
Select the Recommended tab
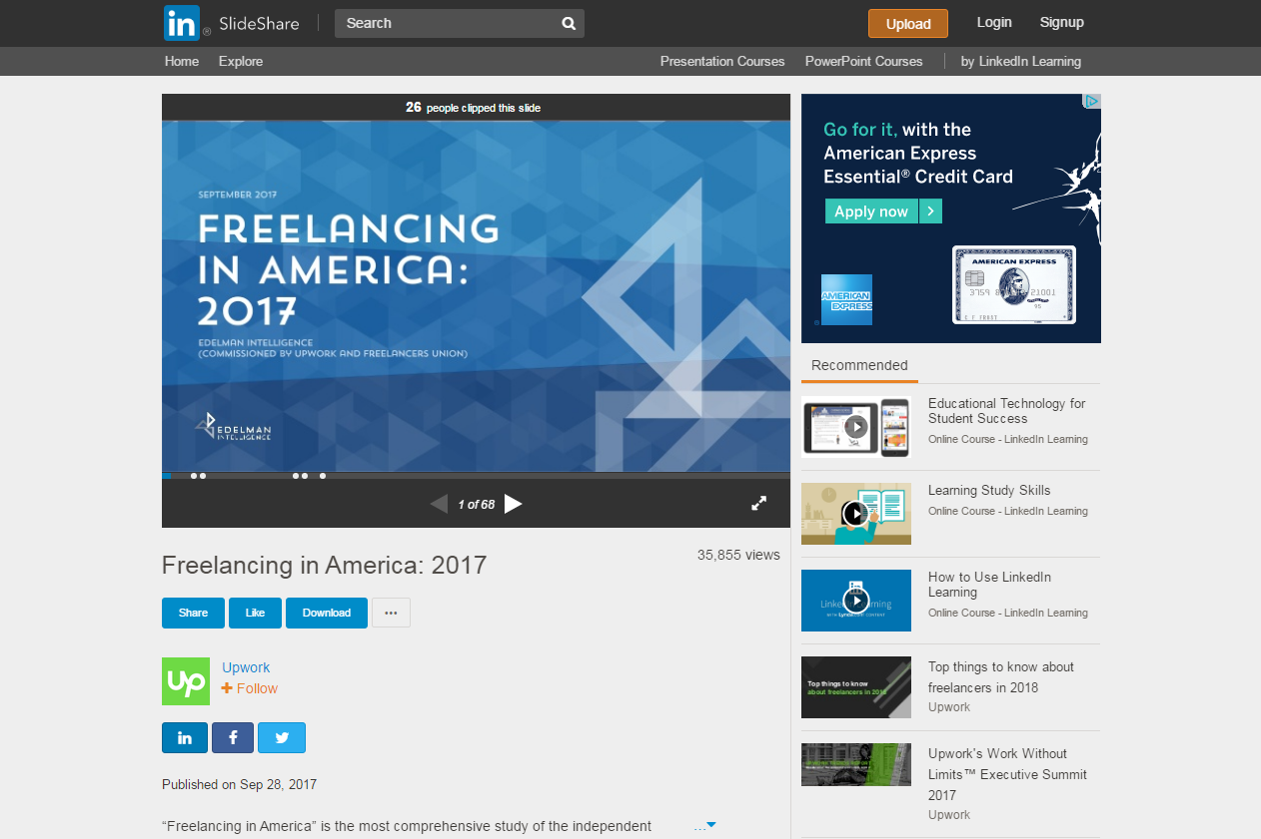point(859,366)
